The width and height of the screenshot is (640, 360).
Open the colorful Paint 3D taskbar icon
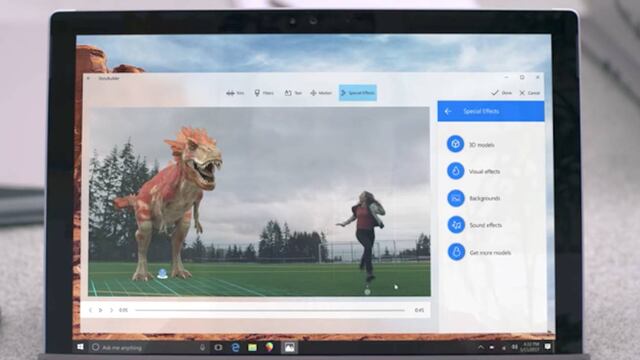[x=269, y=347]
